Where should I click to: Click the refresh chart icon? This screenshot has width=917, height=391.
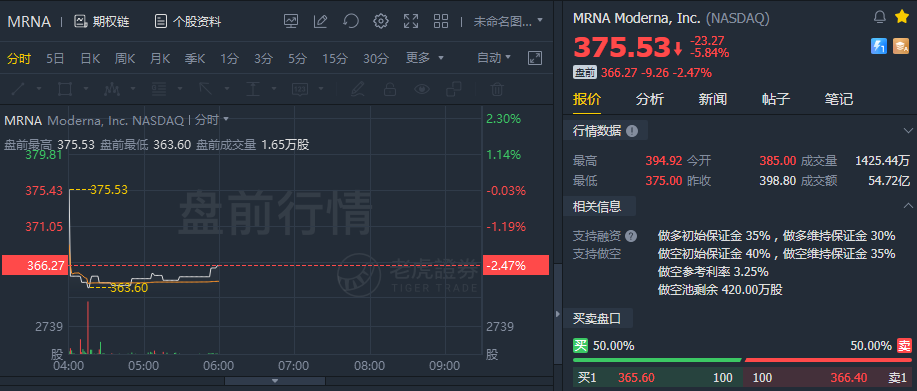pos(350,22)
